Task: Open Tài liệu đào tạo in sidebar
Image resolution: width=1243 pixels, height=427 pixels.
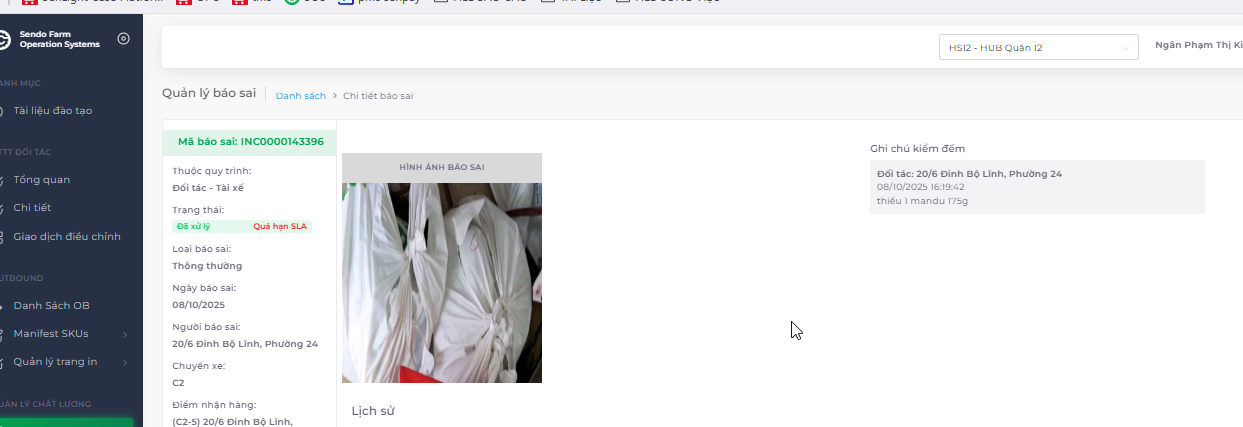Action: (x=53, y=110)
